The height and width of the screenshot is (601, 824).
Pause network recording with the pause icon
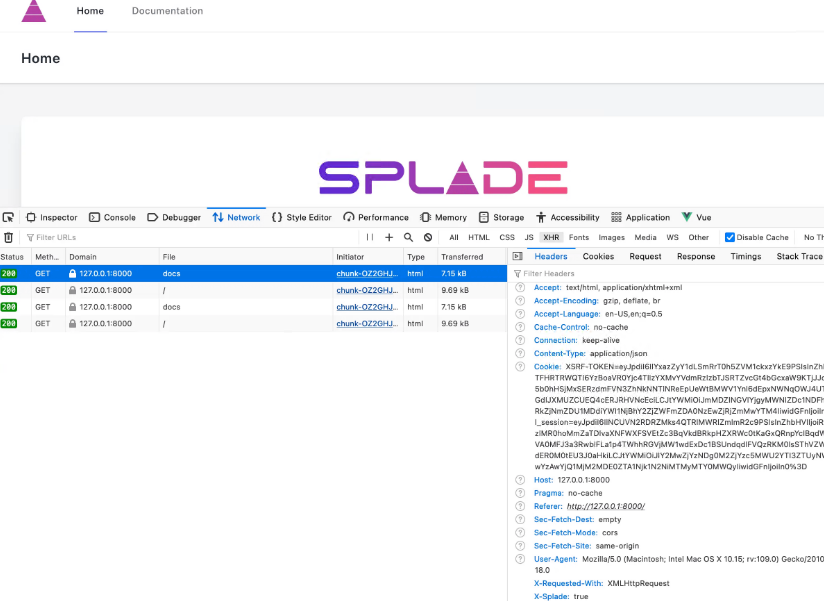click(x=370, y=237)
